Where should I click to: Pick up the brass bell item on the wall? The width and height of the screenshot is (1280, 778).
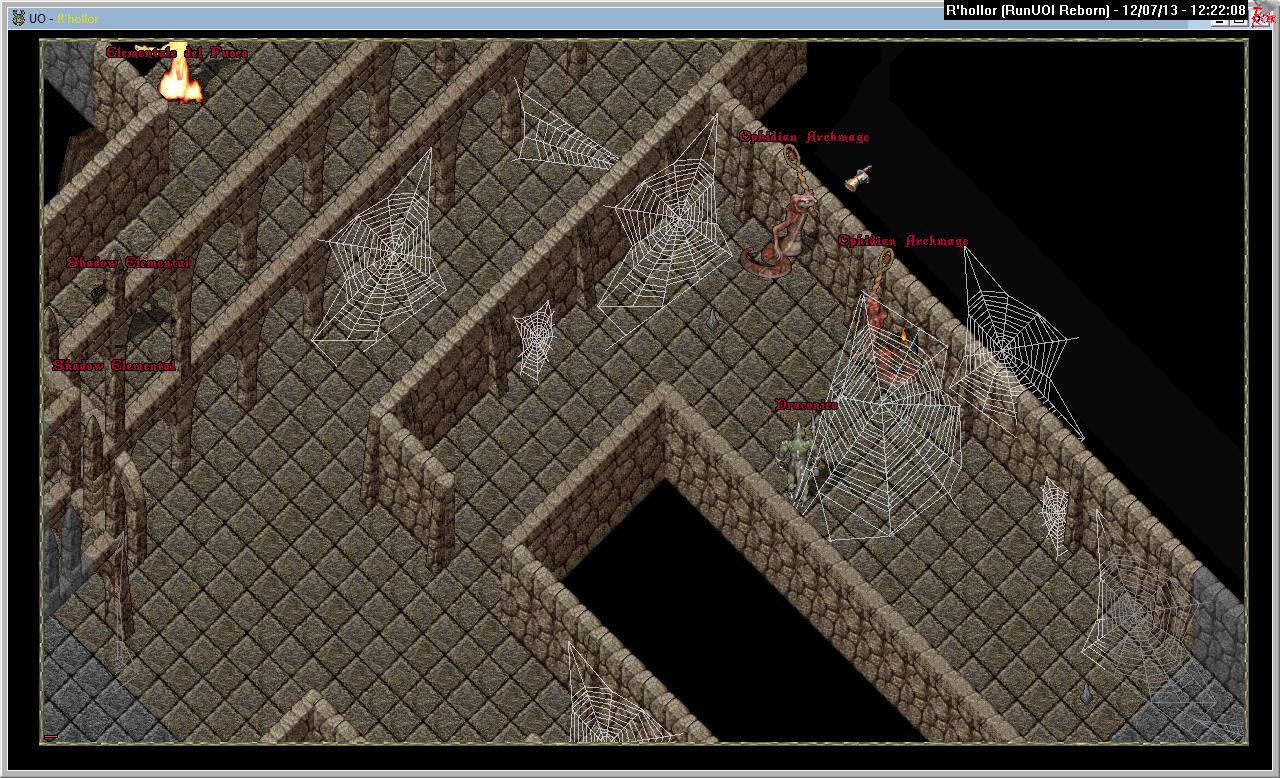pos(858,179)
